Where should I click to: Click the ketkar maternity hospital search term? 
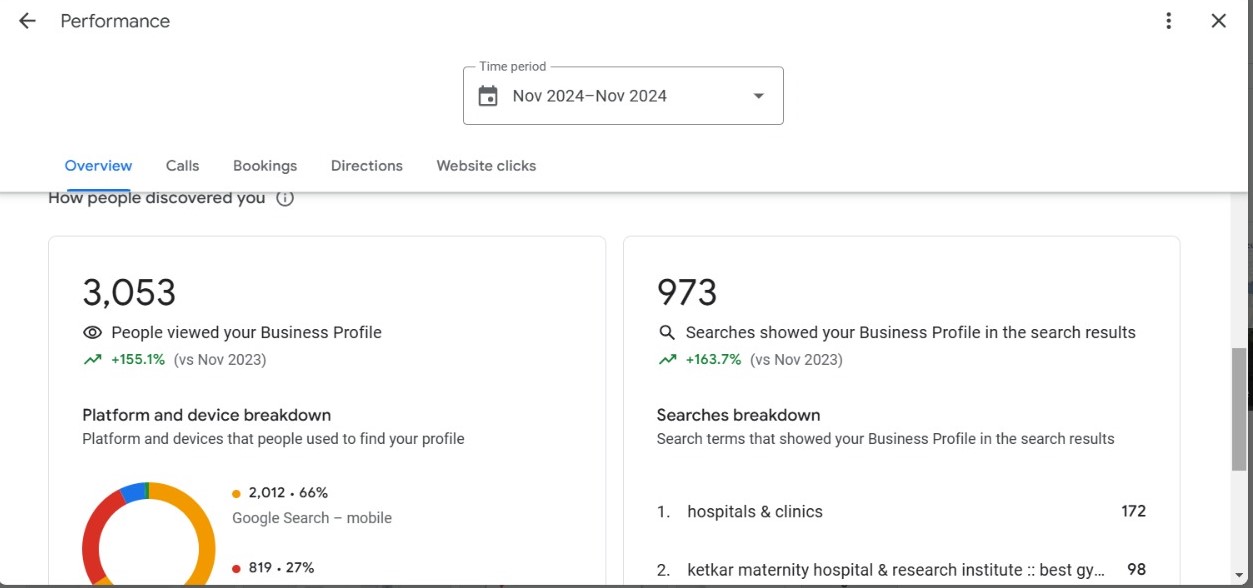point(896,570)
